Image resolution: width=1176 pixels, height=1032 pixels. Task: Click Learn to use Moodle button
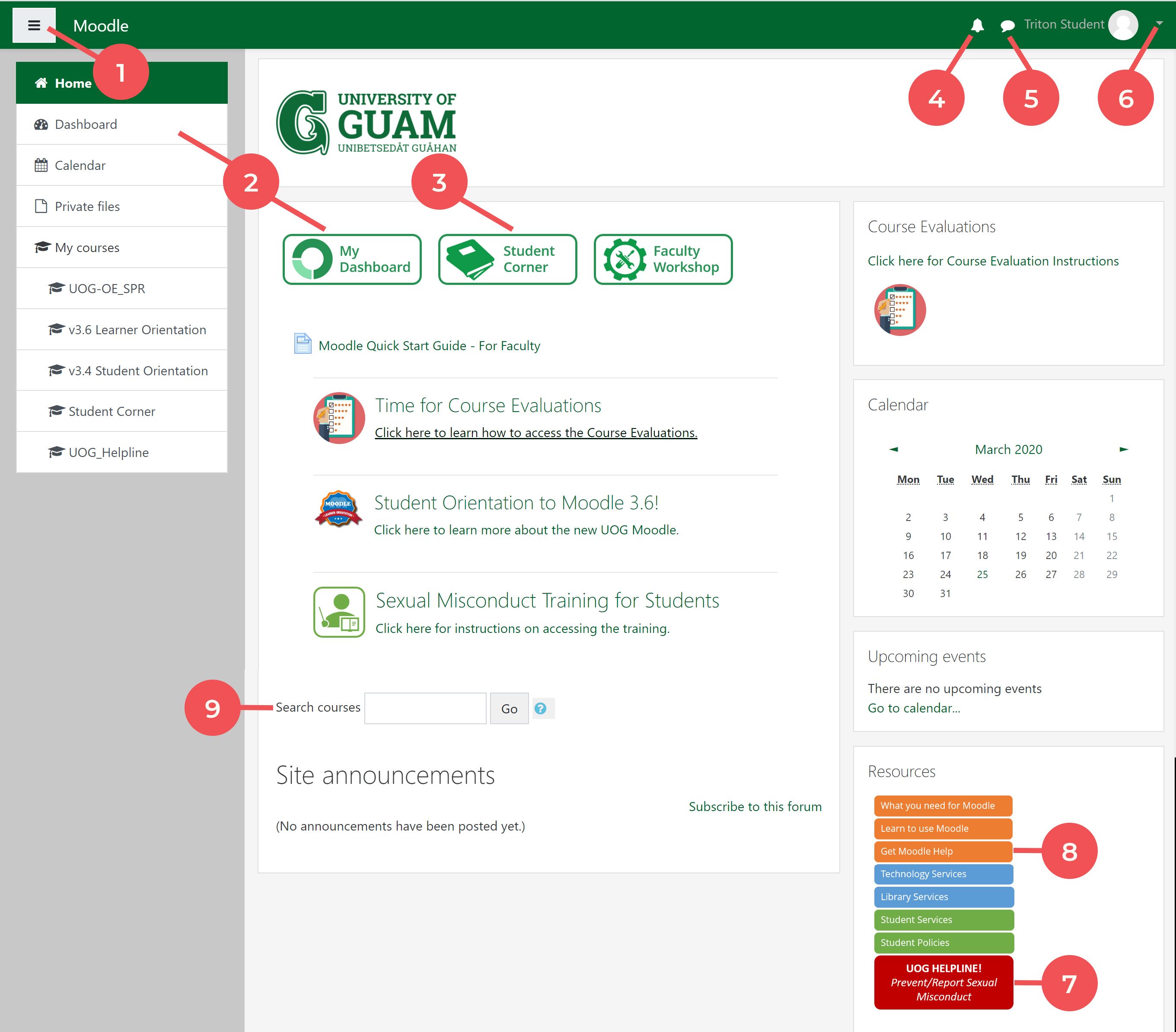coord(943,828)
